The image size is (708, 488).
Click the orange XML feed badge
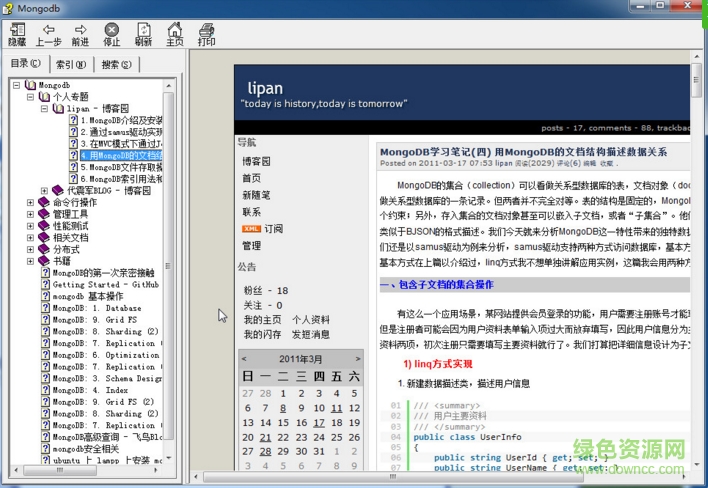(x=251, y=228)
